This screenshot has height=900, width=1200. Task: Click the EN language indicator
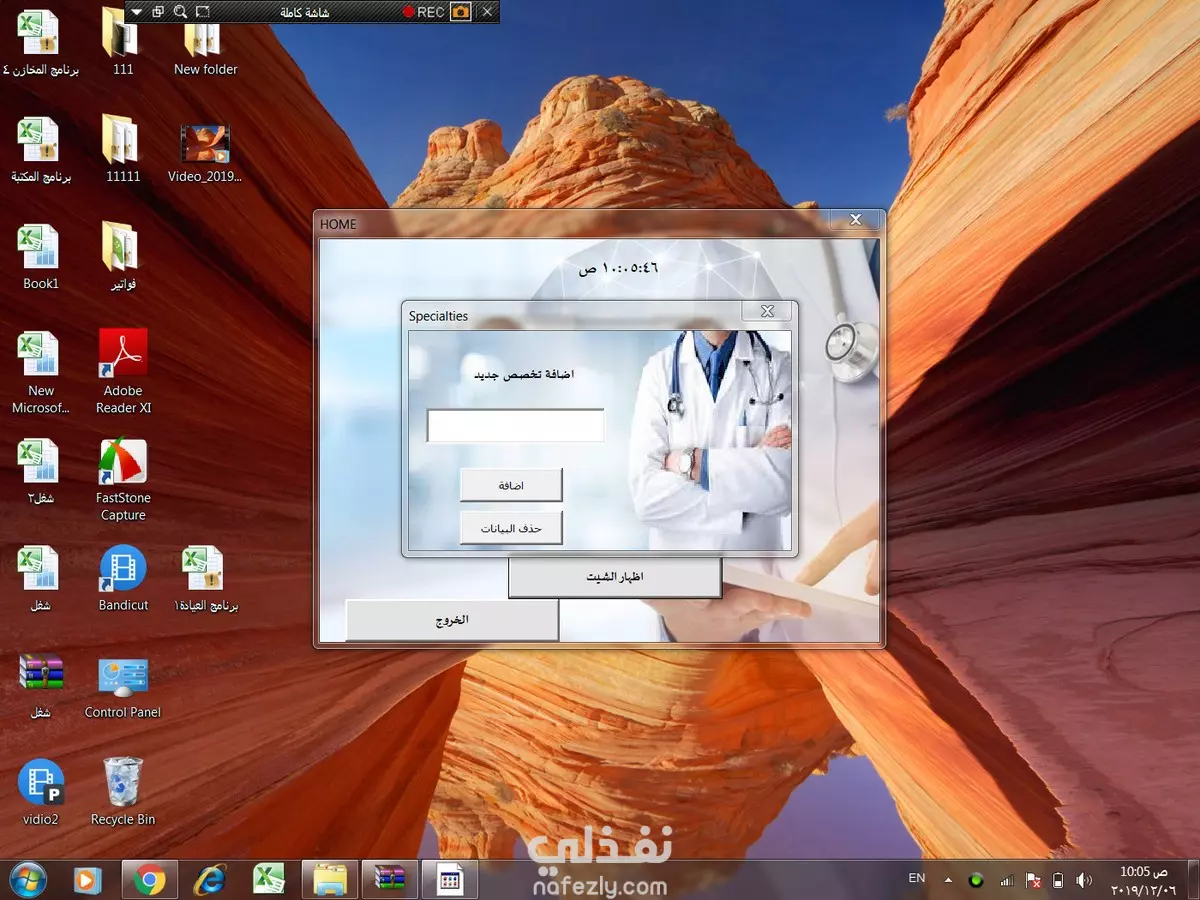click(x=916, y=878)
